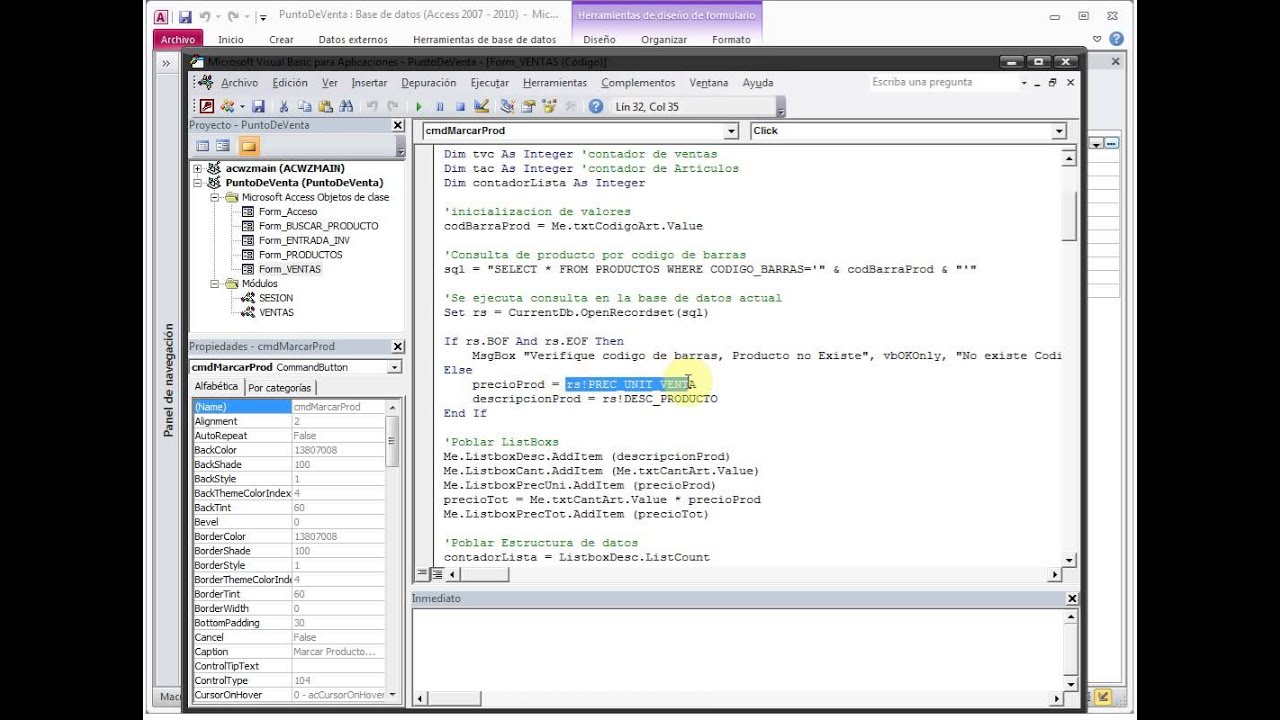Select the VENTAS module

(276, 312)
